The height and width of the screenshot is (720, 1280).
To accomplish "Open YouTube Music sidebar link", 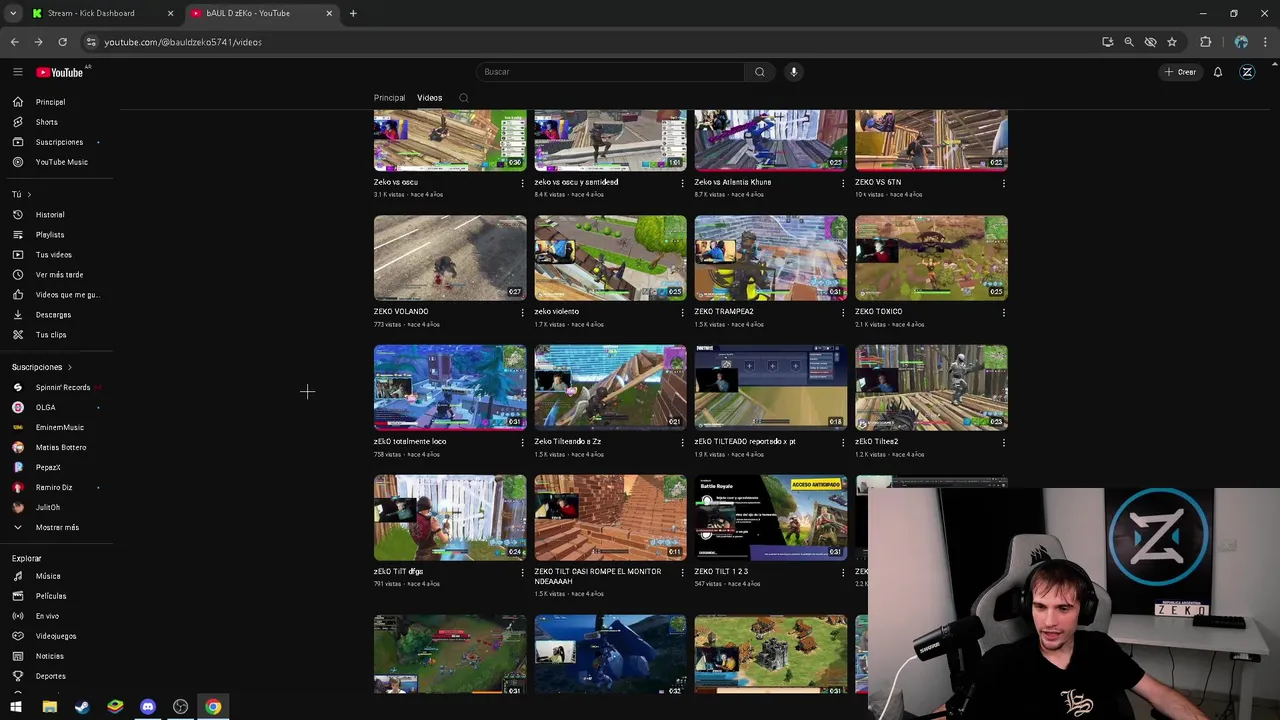I will 60,162.
